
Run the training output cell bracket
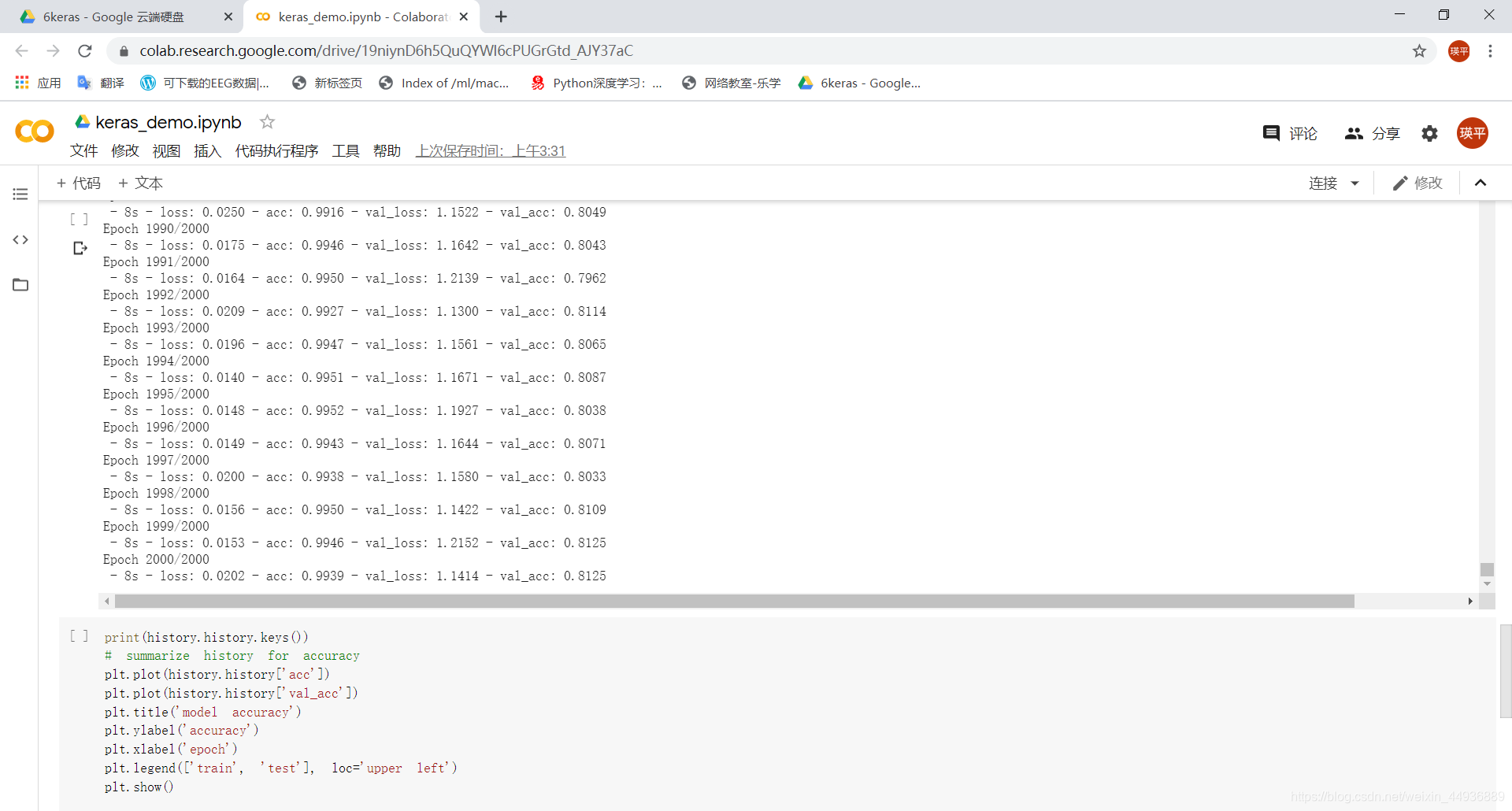pyautogui.click(x=79, y=219)
